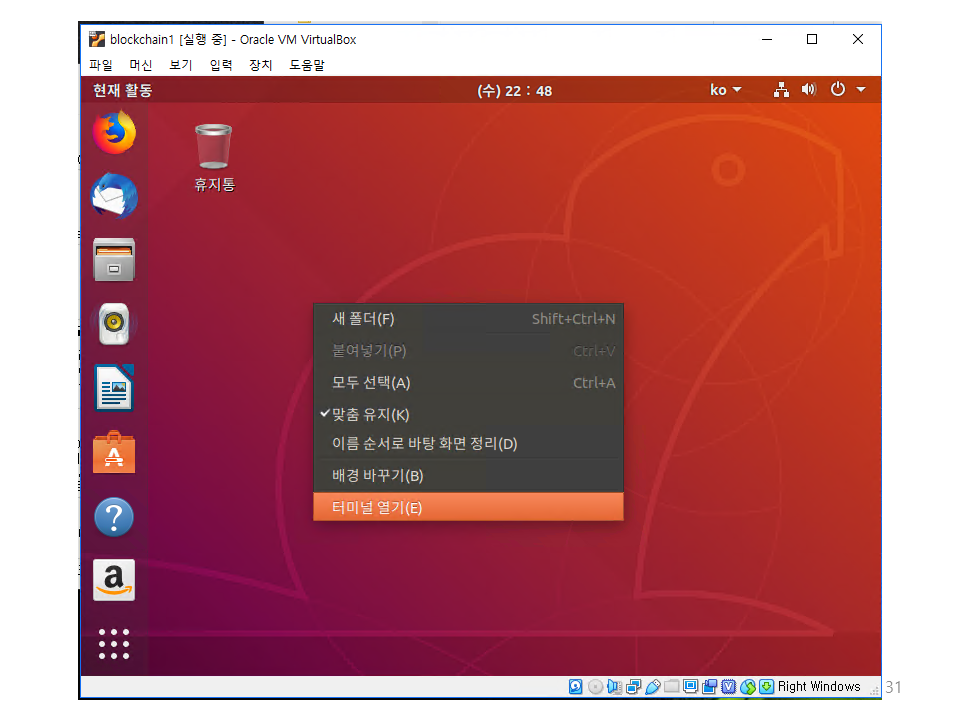
Task: Open the Files manager dock icon
Action: point(114,260)
